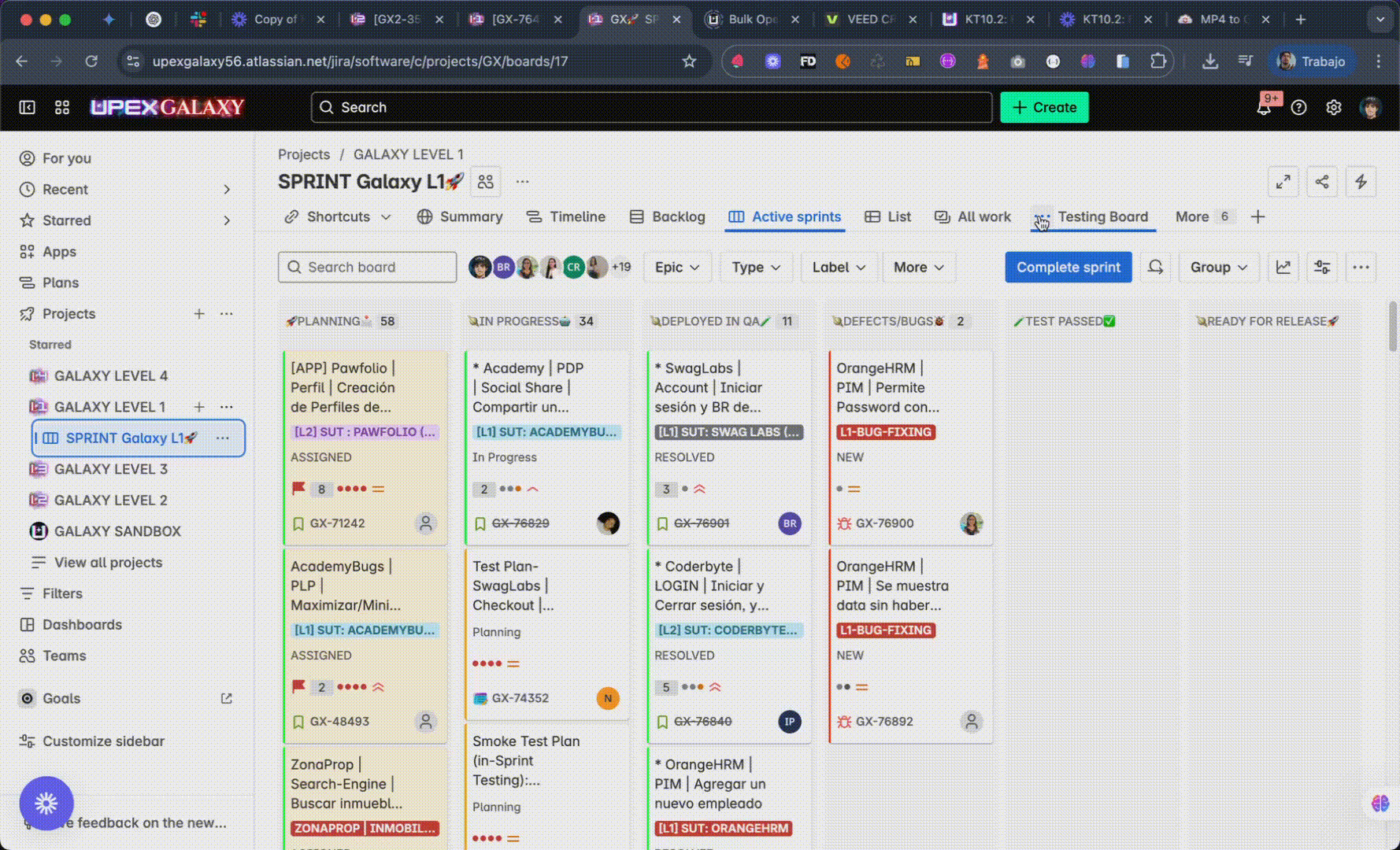Open the help question mark icon
Image resolution: width=1400 pixels, height=850 pixels.
tap(1298, 108)
